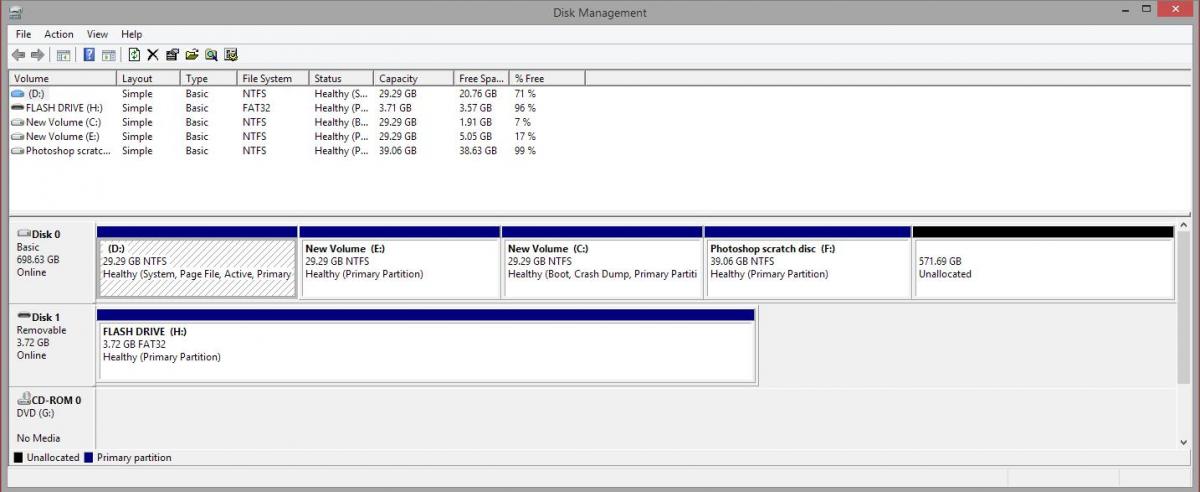The height and width of the screenshot is (492, 1200).
Task: Click the Forward arrow toolbar icon
Action: click(37, 55)
